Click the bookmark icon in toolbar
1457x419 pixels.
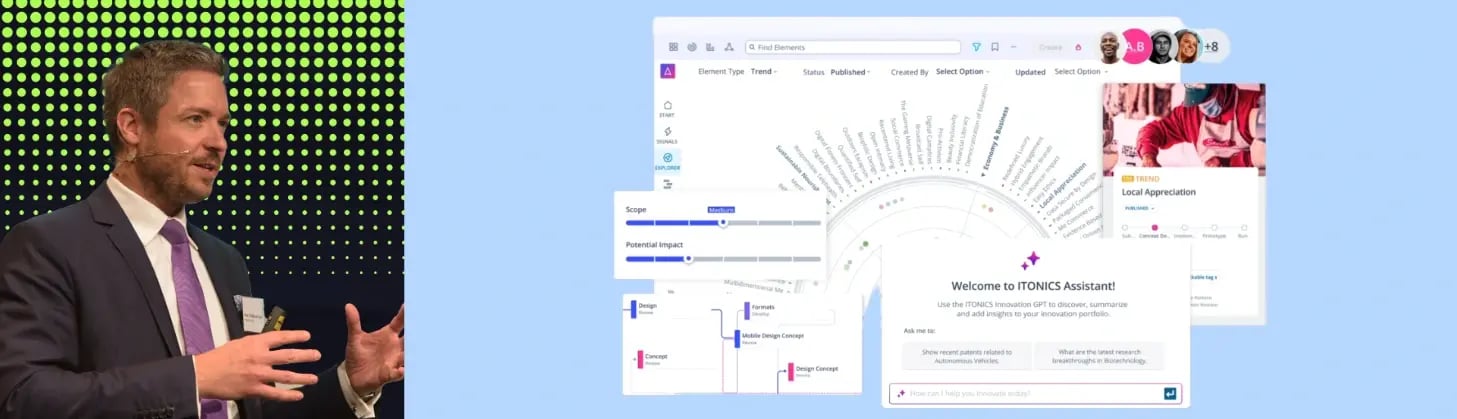pos(995,47)
